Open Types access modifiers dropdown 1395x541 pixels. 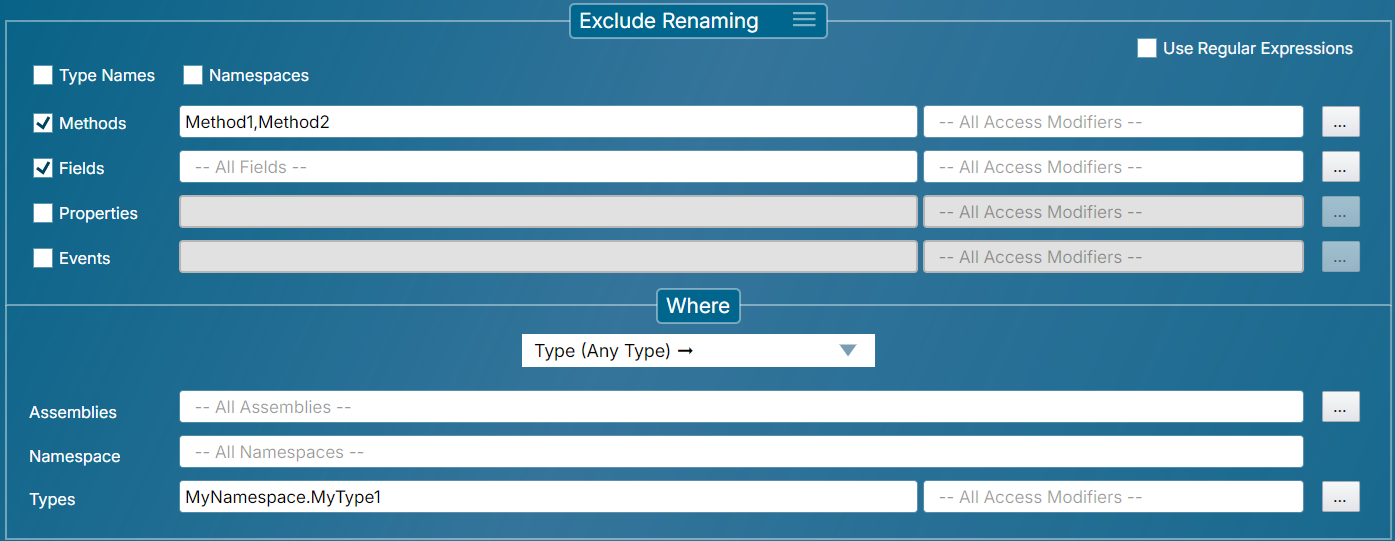pyautogui.click(x=1112, y=497)
